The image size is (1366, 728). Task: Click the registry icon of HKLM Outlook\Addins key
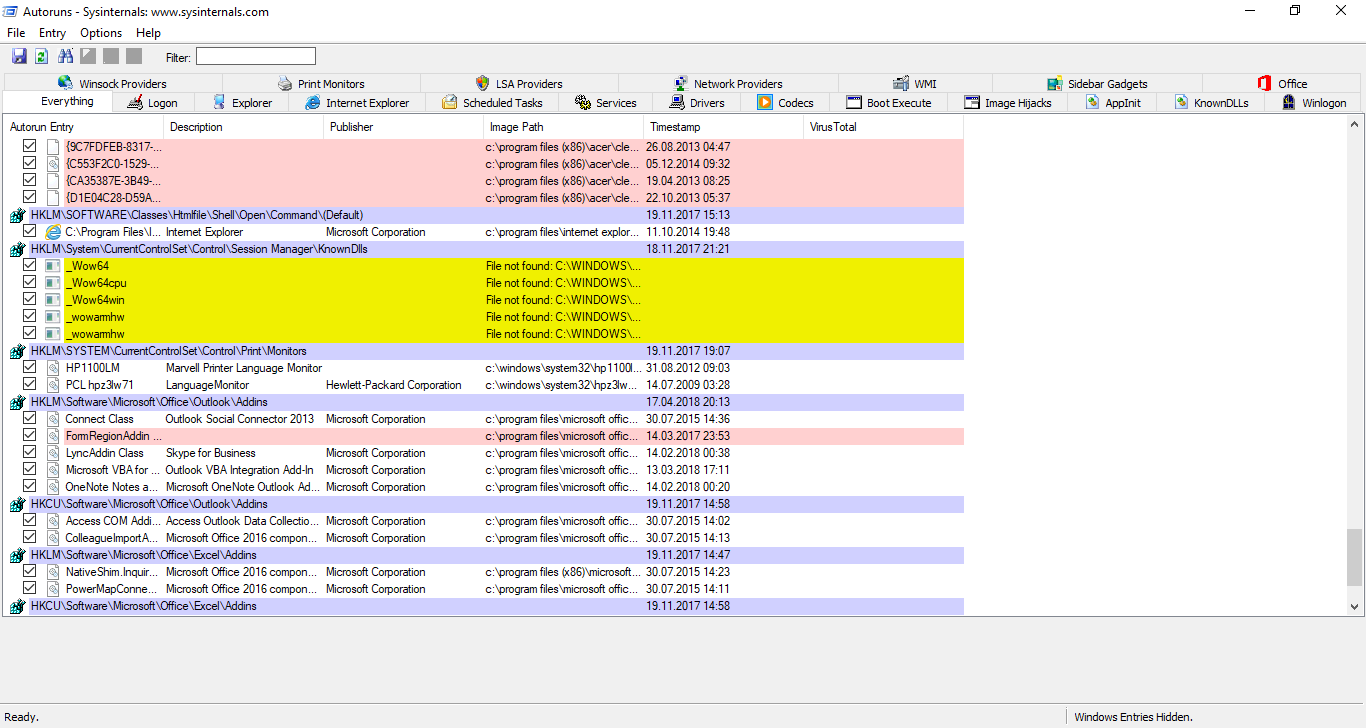17,402
